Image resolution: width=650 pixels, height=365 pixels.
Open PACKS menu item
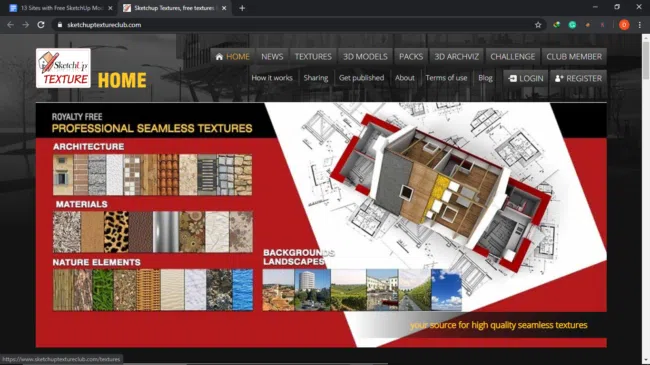click(411, 56)
